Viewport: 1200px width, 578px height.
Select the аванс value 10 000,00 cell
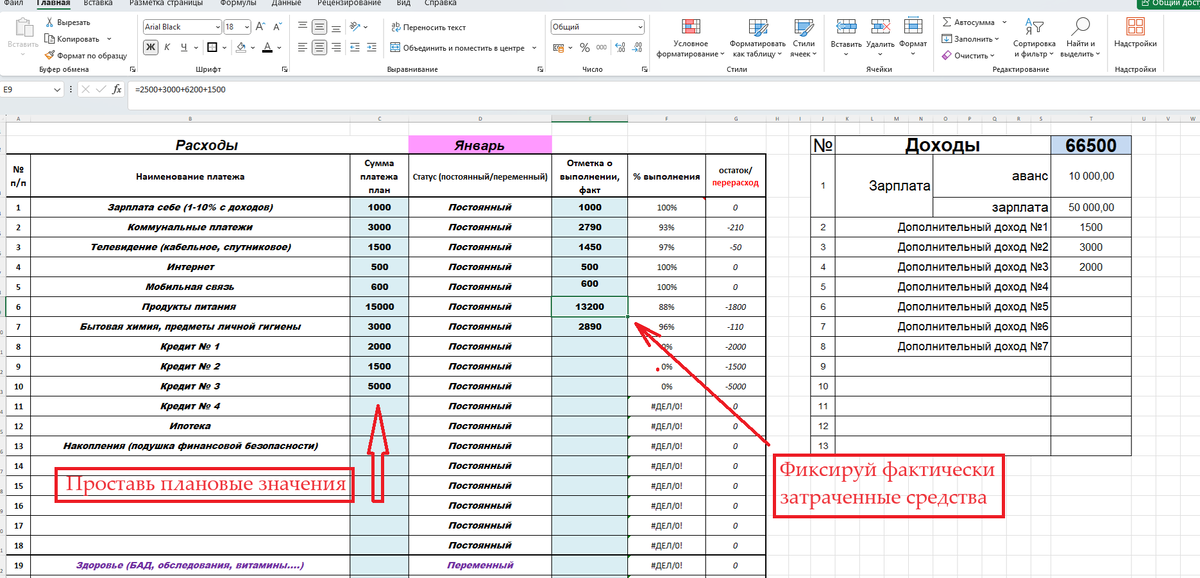tap(1091, 176)
